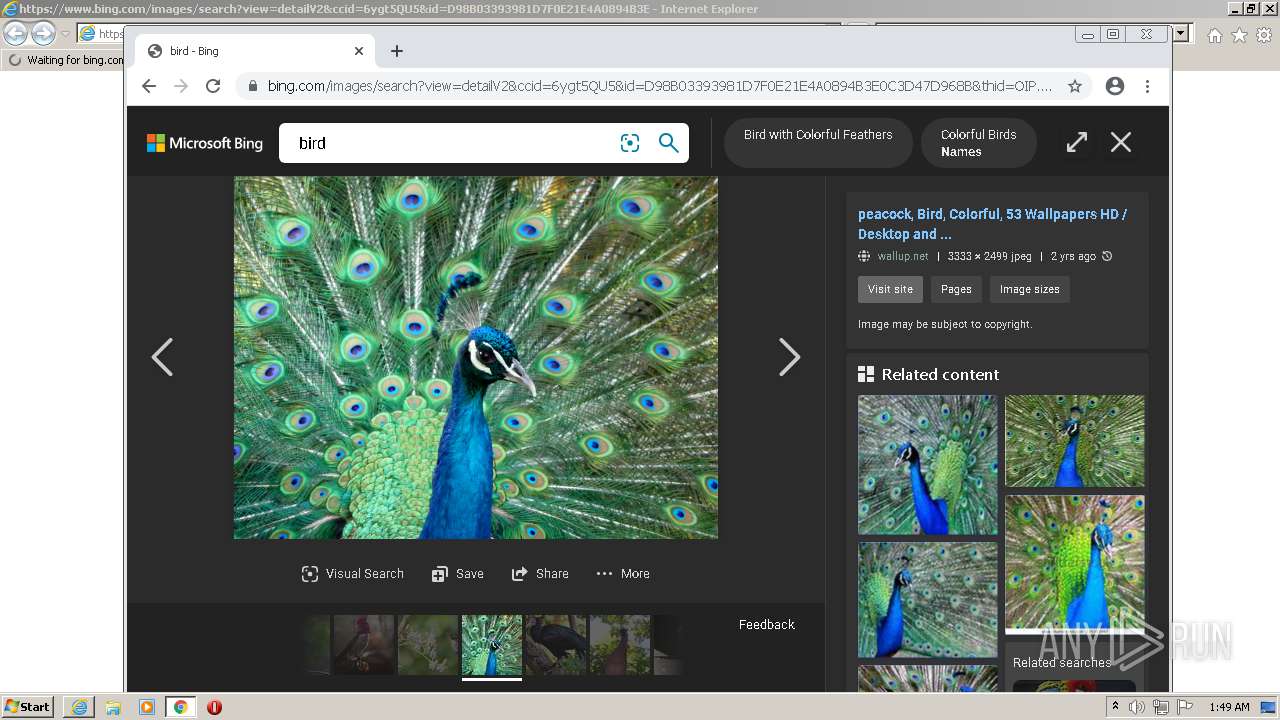Click the Related content heading
The height and width of the screenshot is (720, 1280).
pyautogui.click(x=940, y=374)
